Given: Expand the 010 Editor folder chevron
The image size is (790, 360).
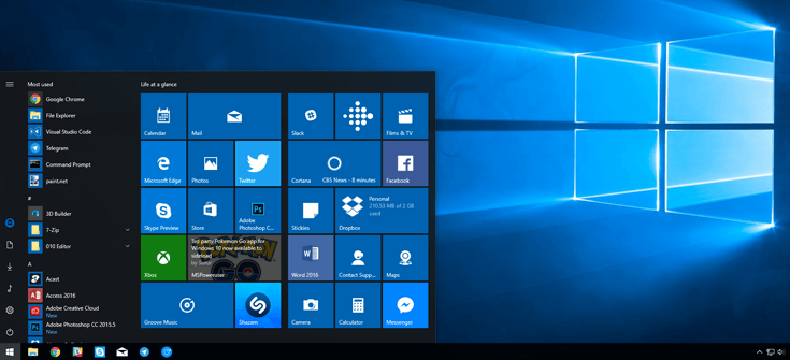Looking at the screenshot, I should (127, 246).
